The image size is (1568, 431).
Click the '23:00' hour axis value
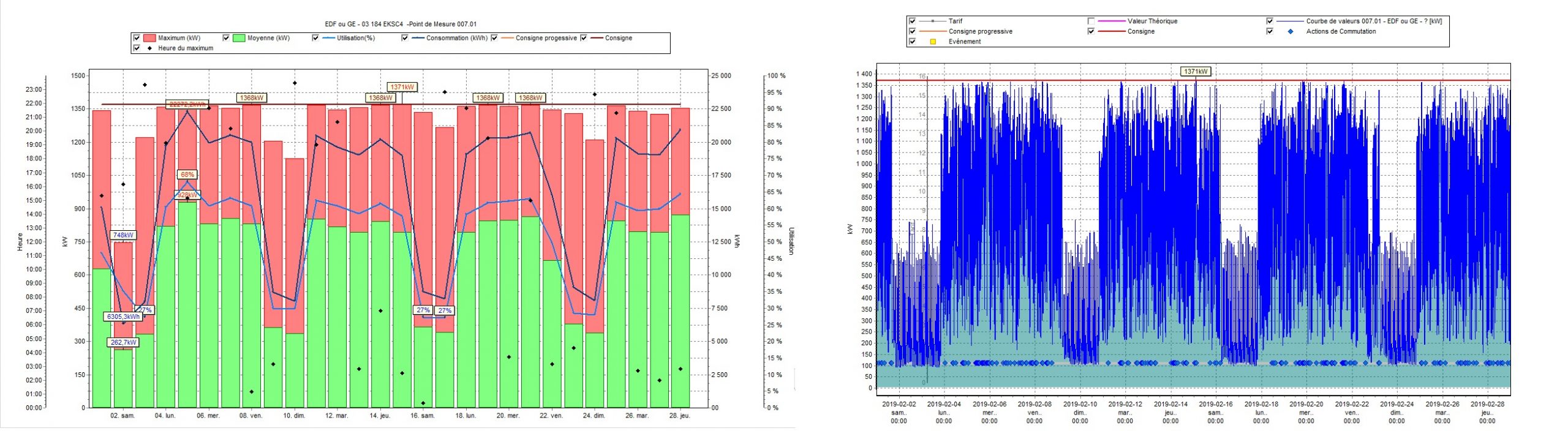(34, 89)
